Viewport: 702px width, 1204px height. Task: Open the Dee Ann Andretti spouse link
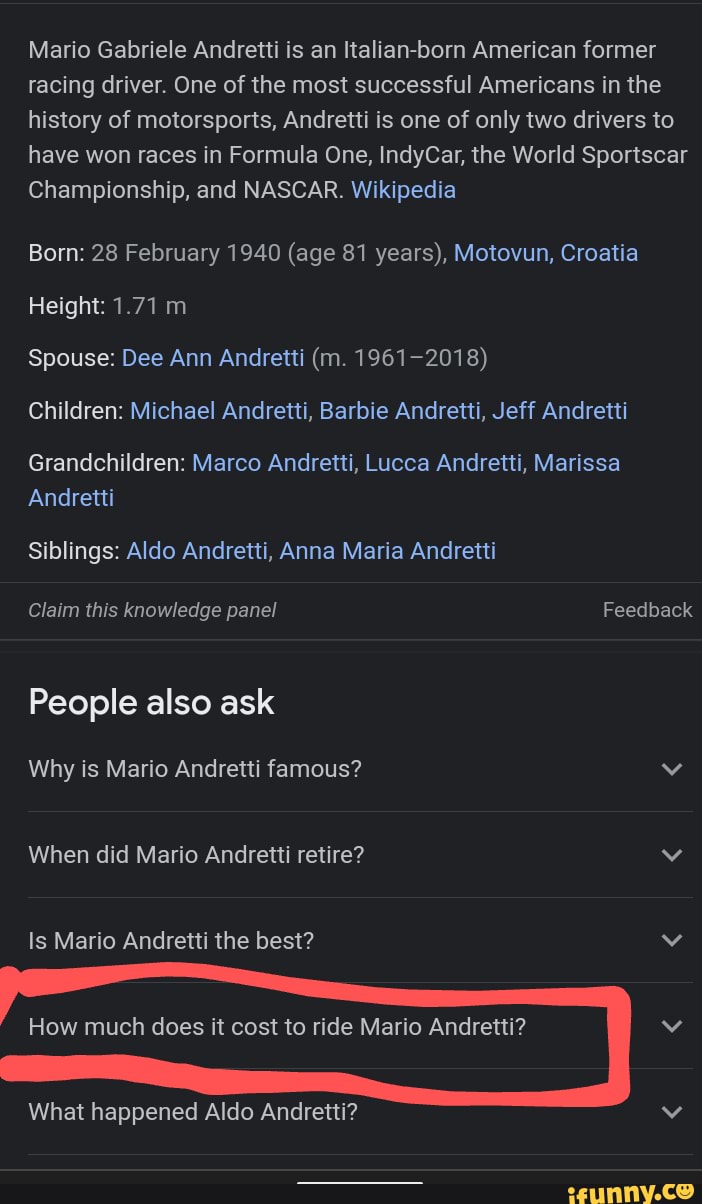coord(213,357)
